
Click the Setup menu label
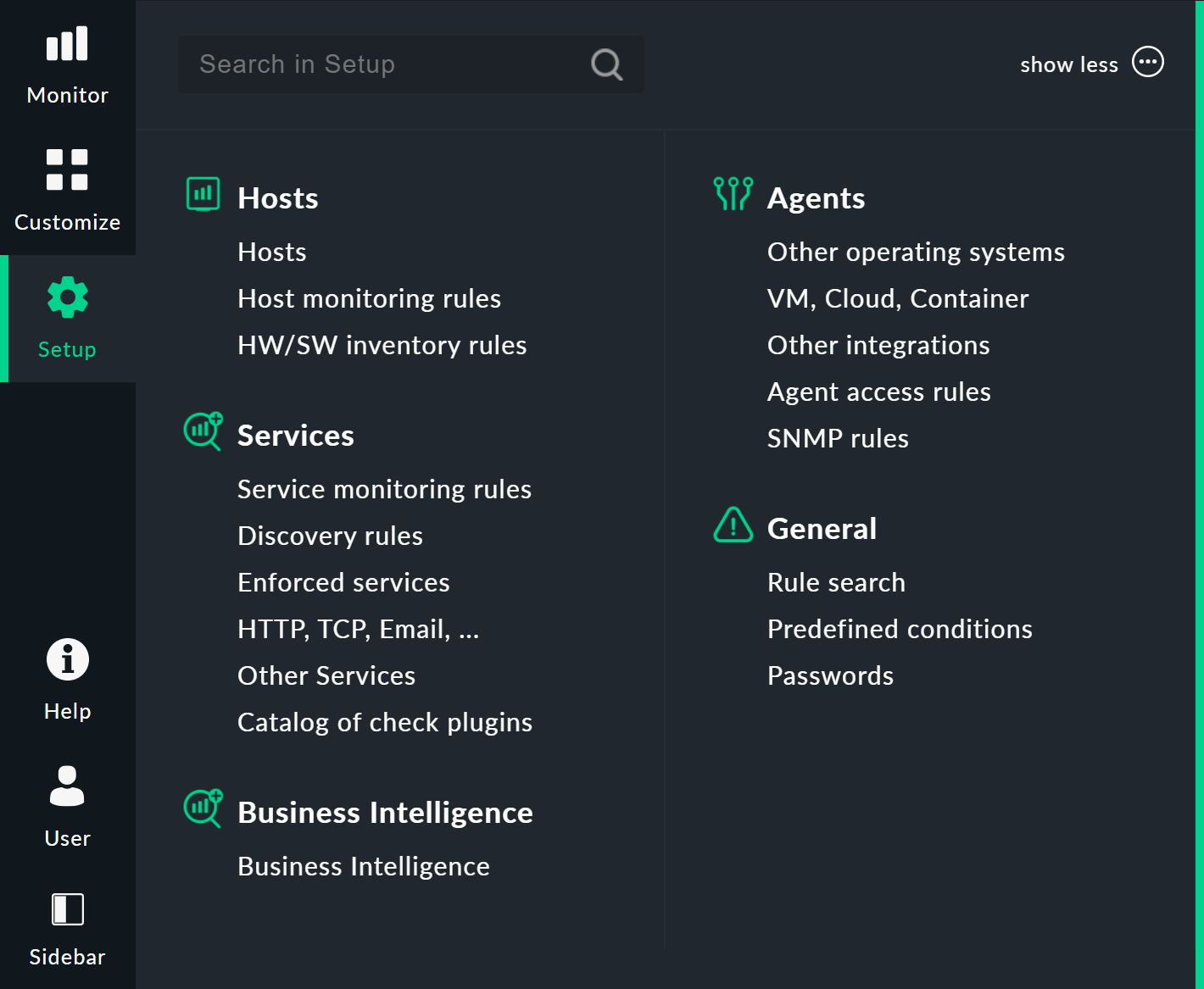[x=68, y=349]
